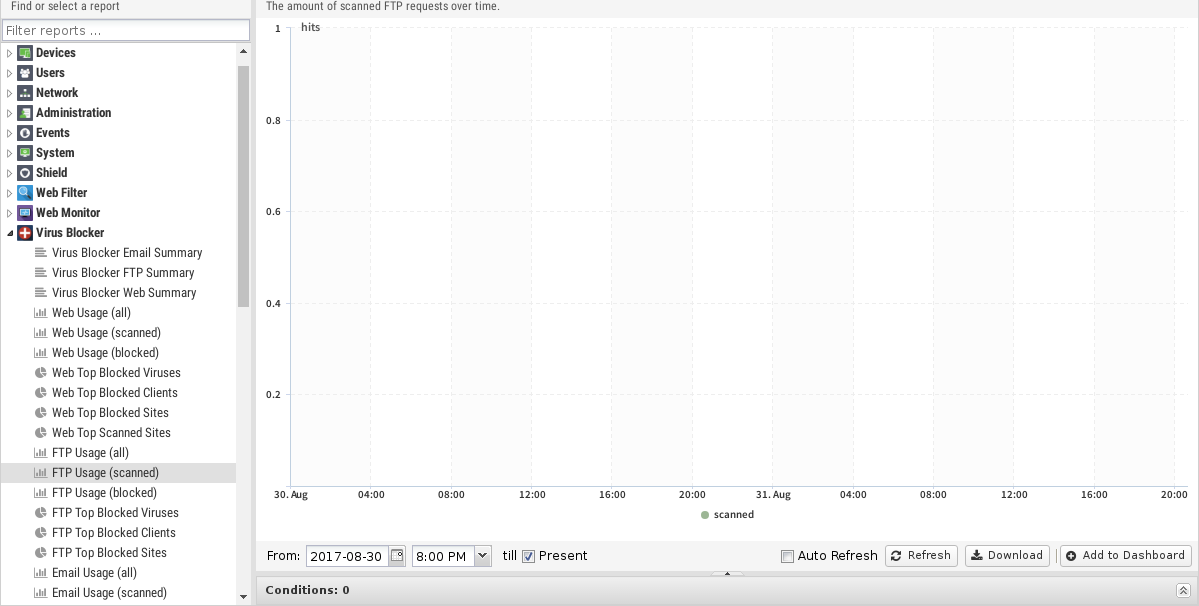
Task: Click the Email Usage (all) chart icon
Action: click(41, 572)
